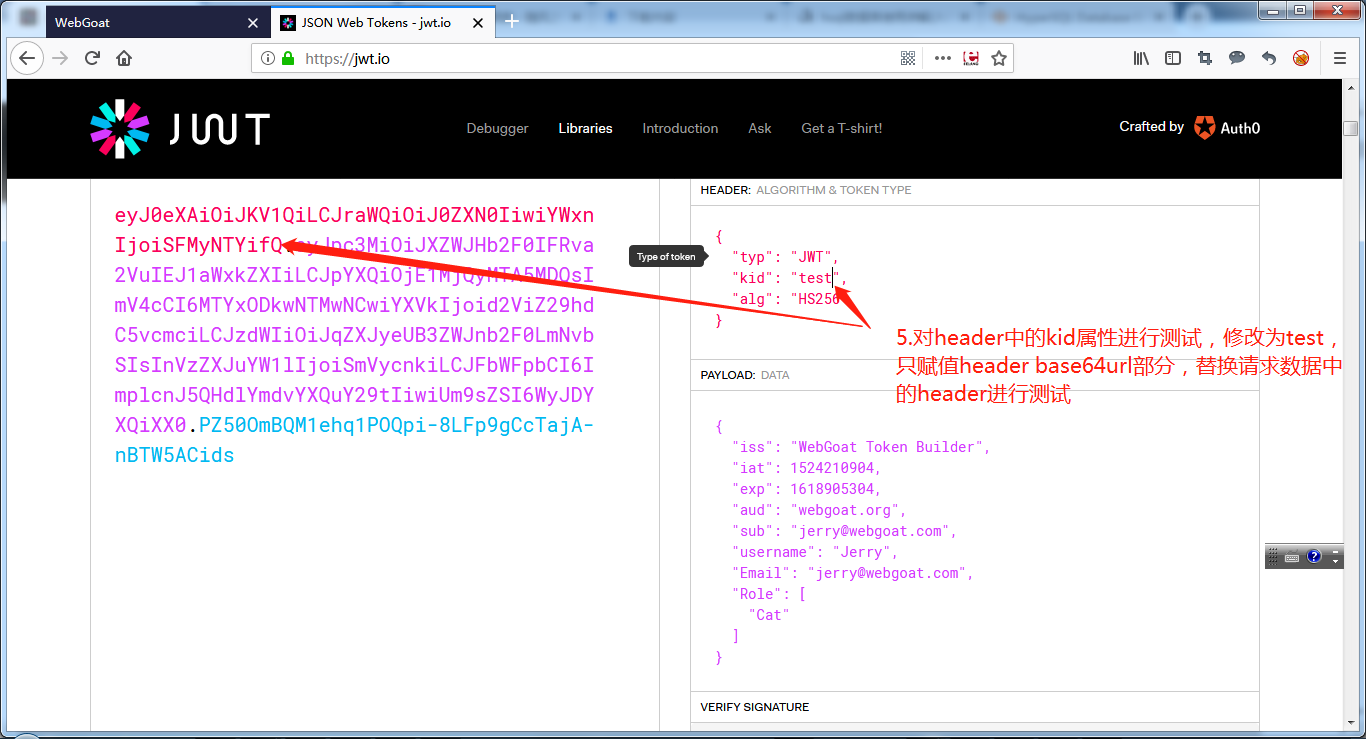Close the WebGoat tab

[252, 22]
